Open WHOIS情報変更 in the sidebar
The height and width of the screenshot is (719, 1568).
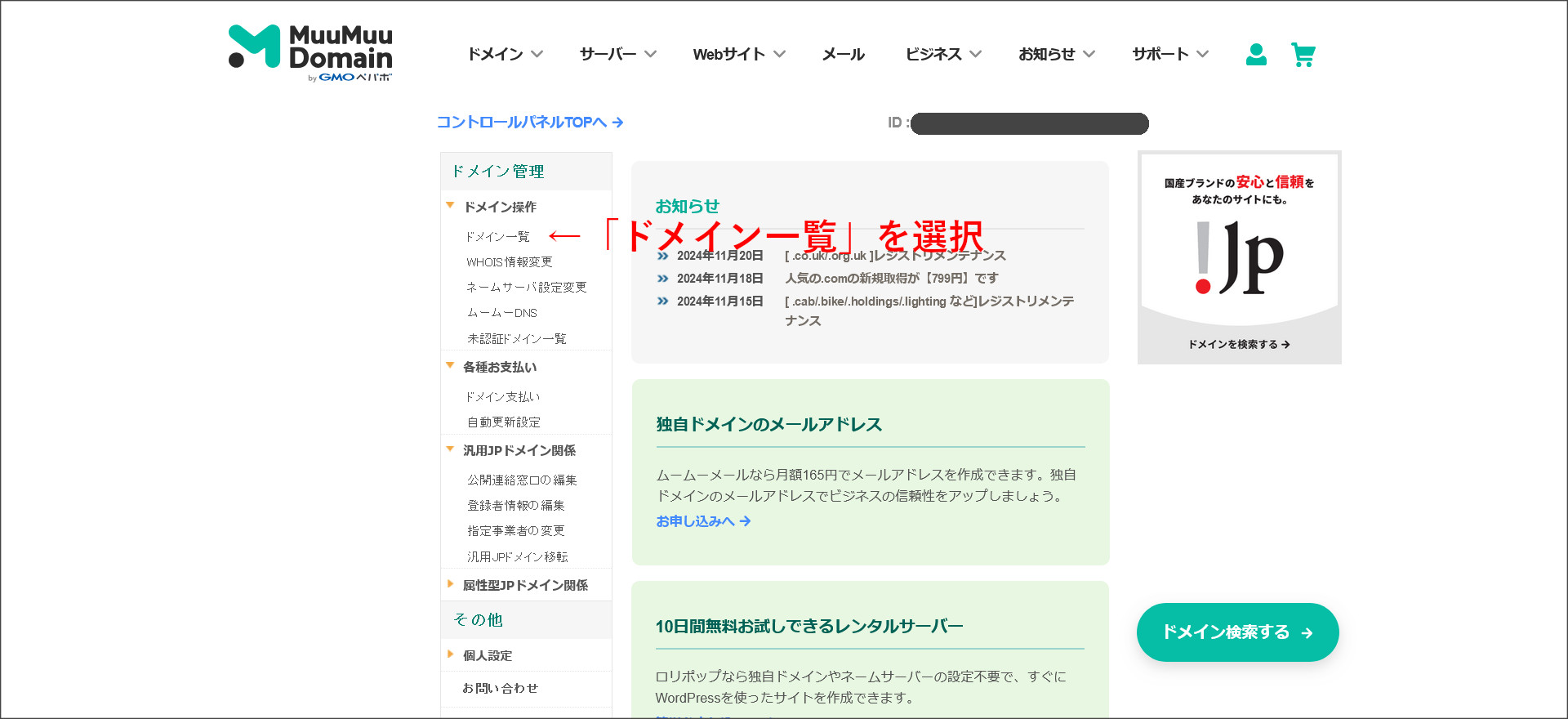pyautogui.click(x=510, y=261)
